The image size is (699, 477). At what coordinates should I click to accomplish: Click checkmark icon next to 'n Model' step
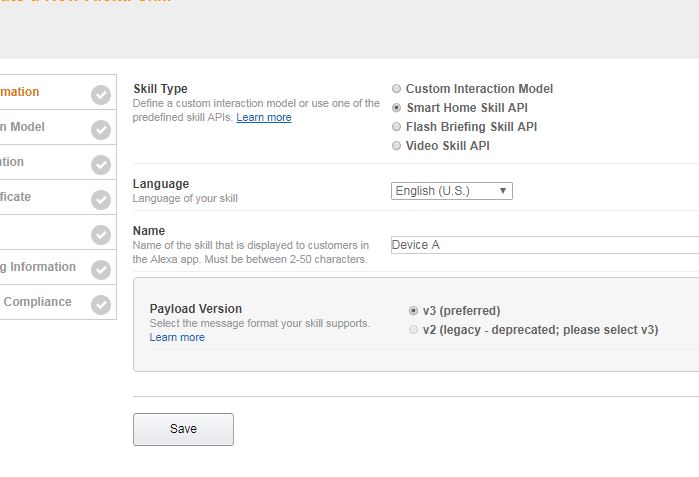click(x=101, y=130)
